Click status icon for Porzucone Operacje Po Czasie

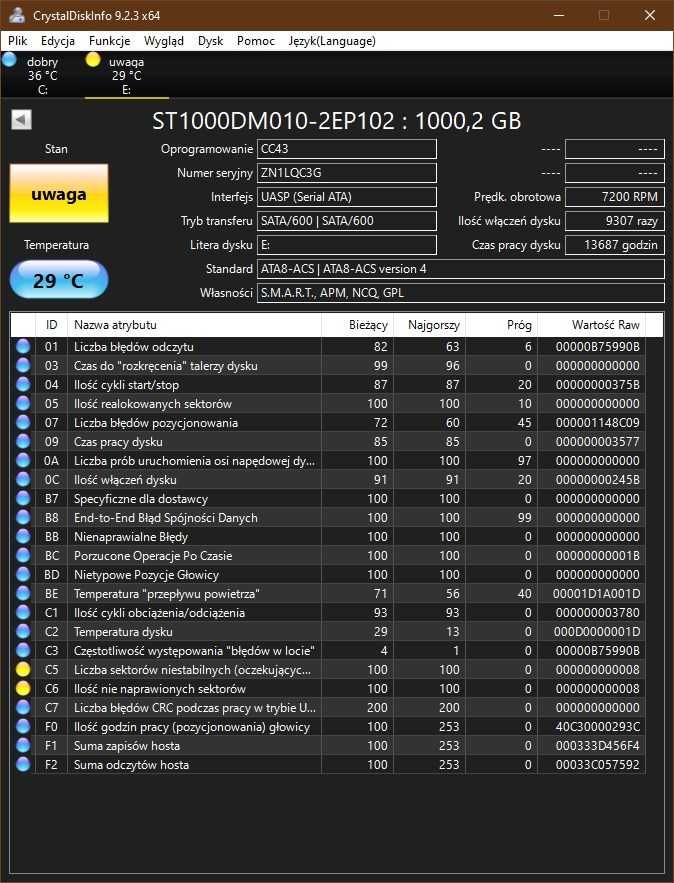click(23, 556)
